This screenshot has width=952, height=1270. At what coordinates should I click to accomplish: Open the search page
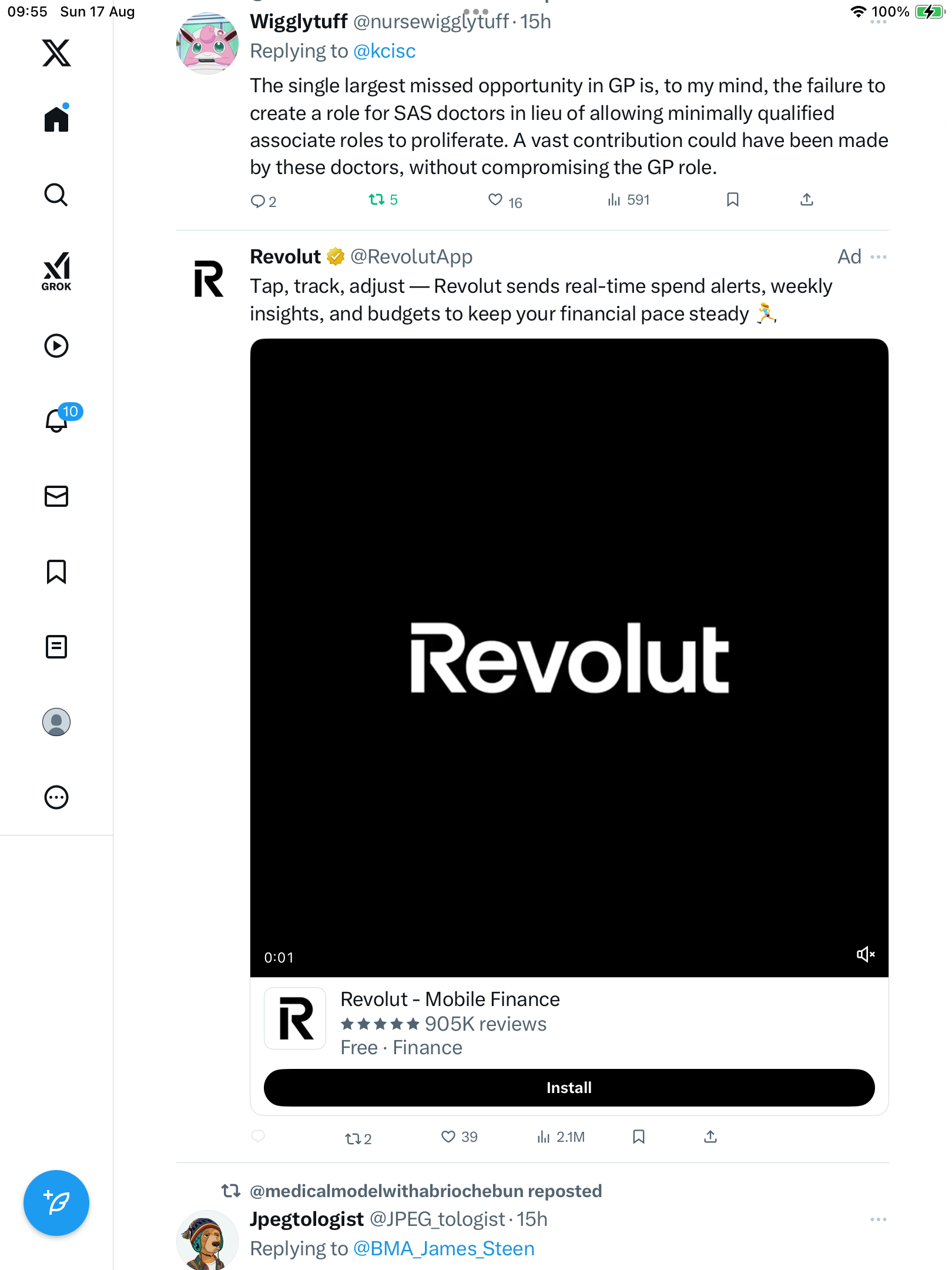click(x=56, y=195)
